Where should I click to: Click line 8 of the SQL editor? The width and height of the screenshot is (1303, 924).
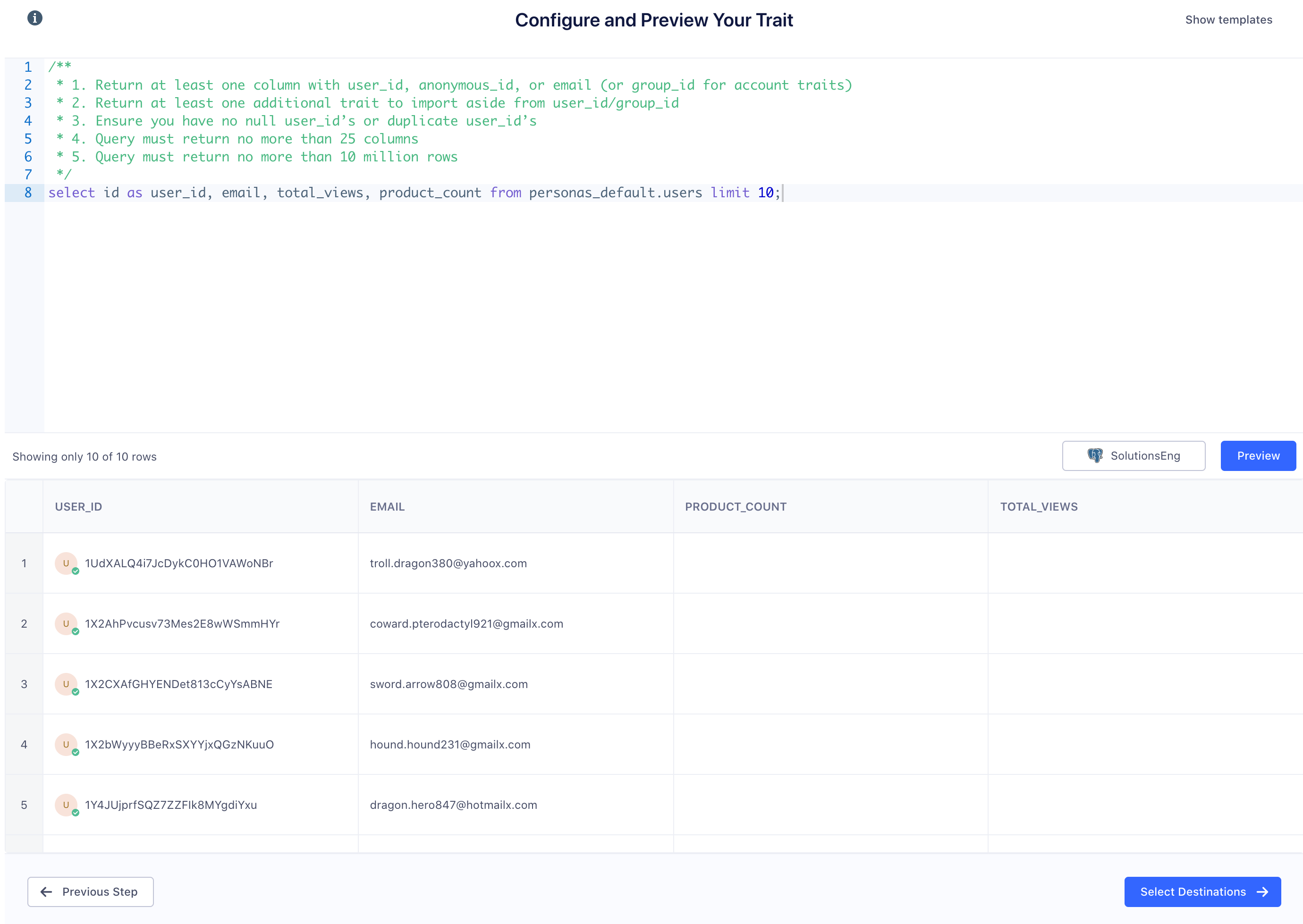tap(414, 193)
